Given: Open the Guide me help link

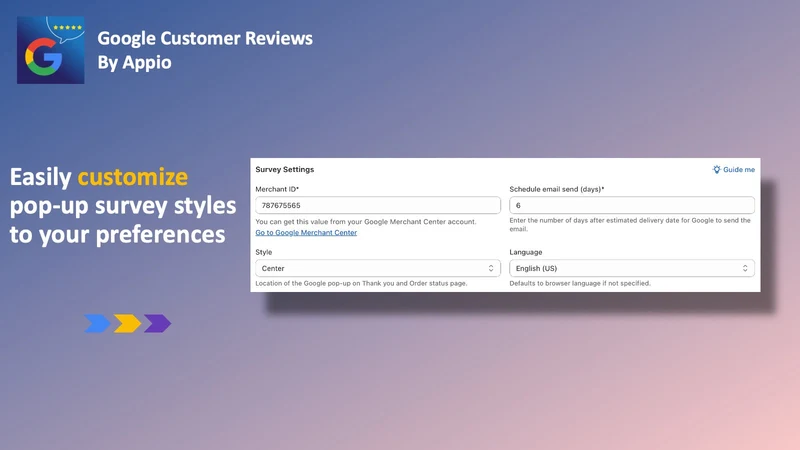Looking at the screenshot, I should [x=734, y=169].
